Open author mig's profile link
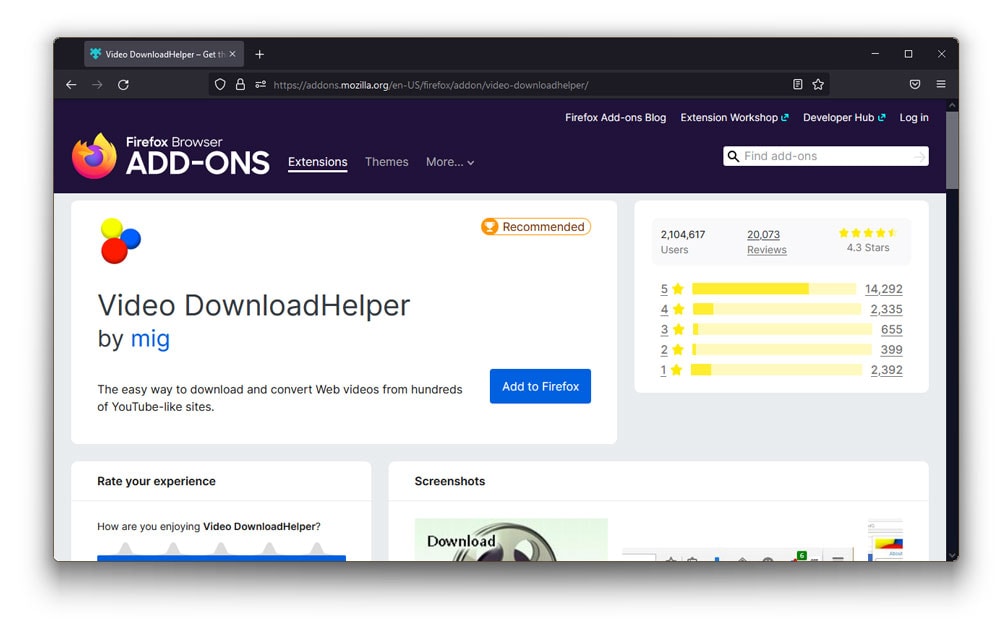 150,338
